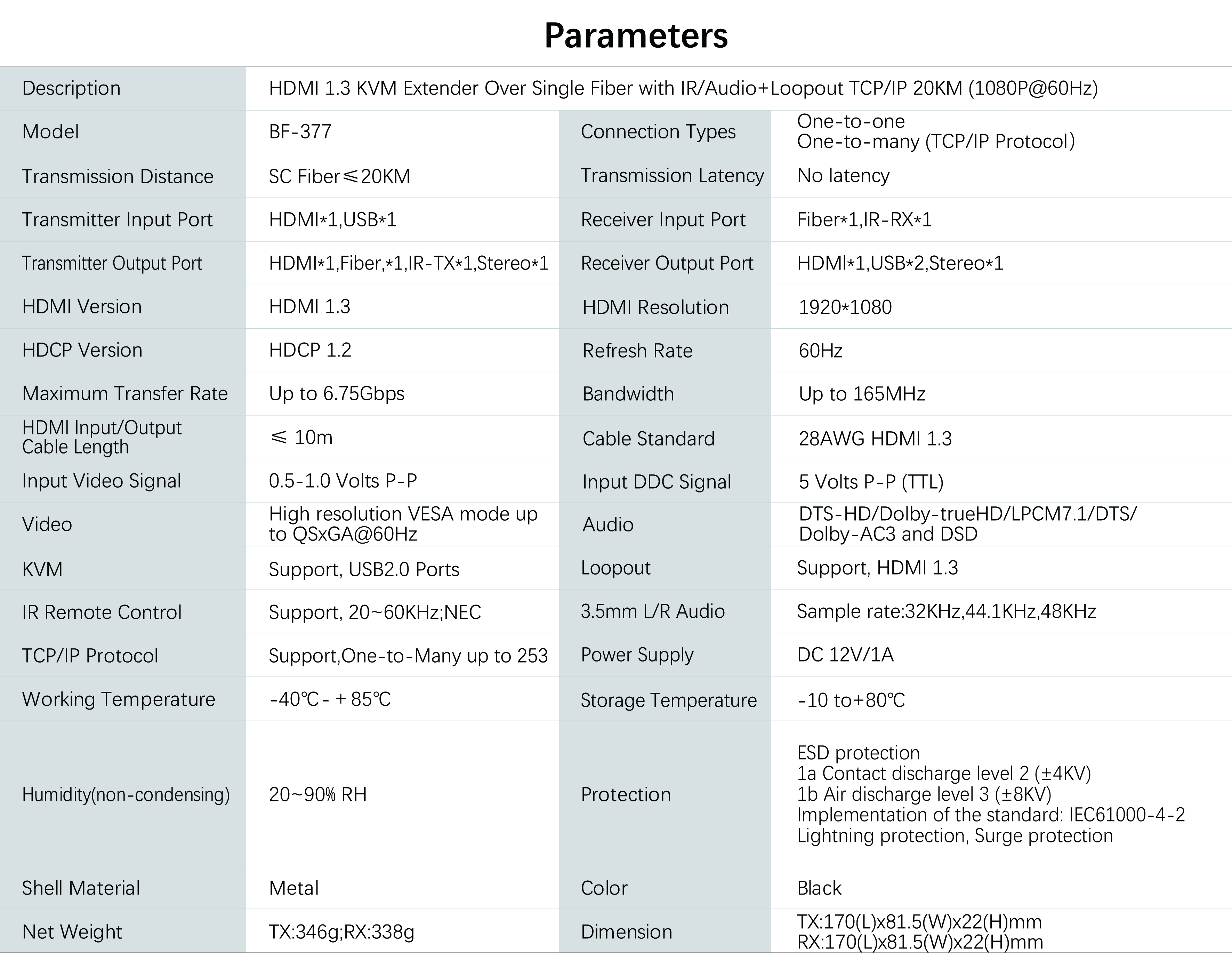Click the BF-377 model value
This screenshot has width=1232, height=953.
pos(300,131)
